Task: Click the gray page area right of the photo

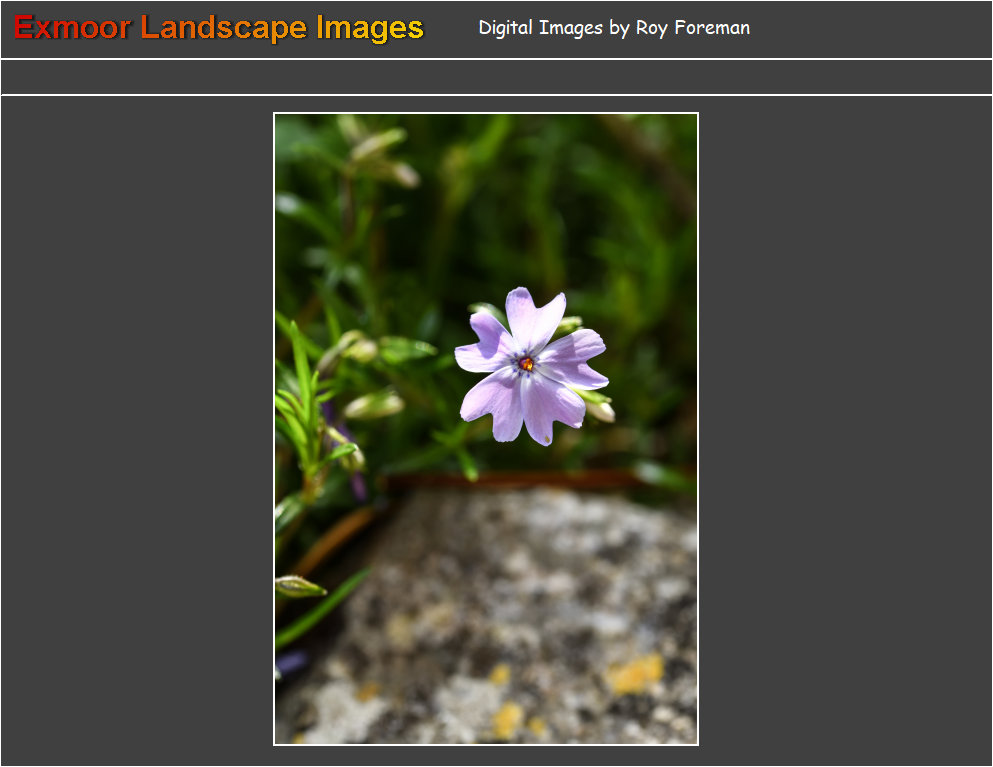Action: [x=845, y=430]
